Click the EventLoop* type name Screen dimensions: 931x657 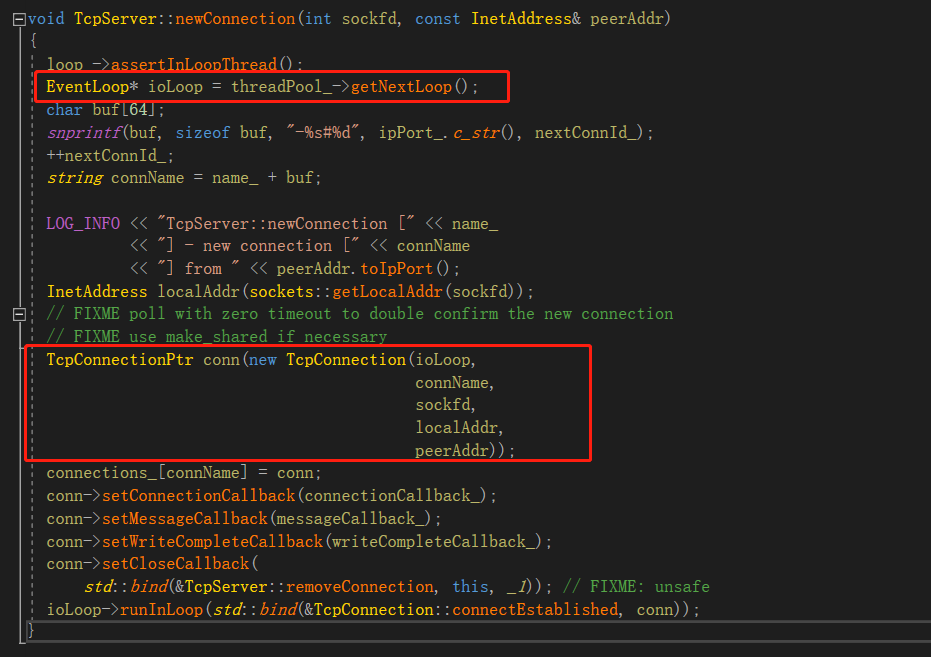point(92,87)
